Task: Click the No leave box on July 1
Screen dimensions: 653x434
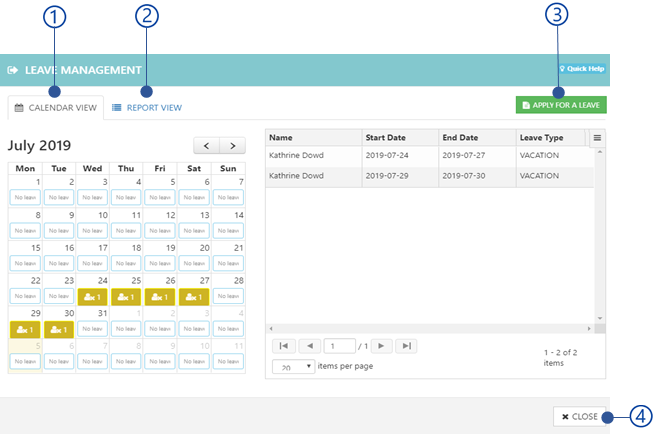Action: pyautogui.click(x=25, y=197)
